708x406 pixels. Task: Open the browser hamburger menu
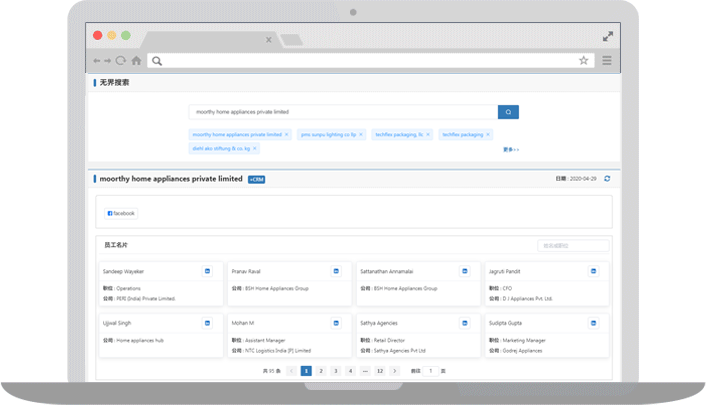pos(607,61)
